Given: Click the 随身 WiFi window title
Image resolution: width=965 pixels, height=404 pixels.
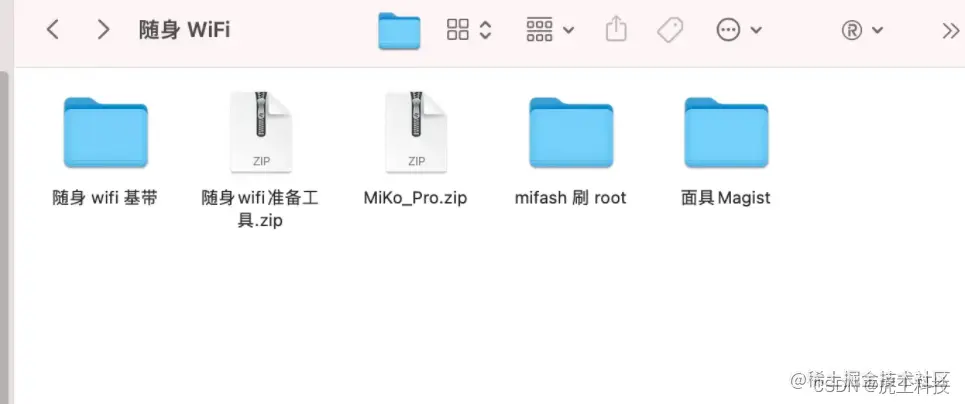Looking at the screenshot, I should click(184, 29).
